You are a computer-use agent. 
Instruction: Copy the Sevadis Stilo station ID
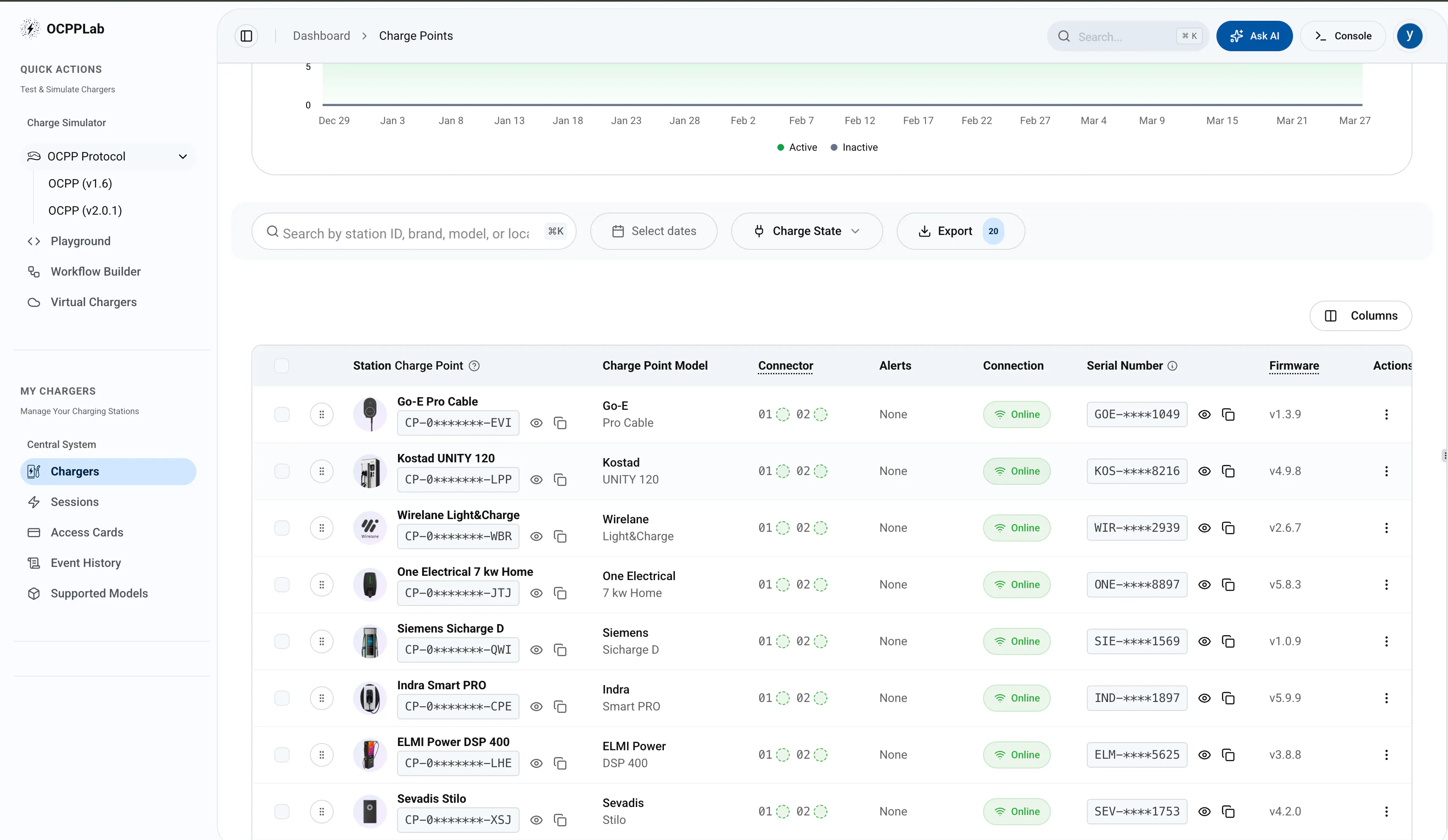[x=560, y=820]
